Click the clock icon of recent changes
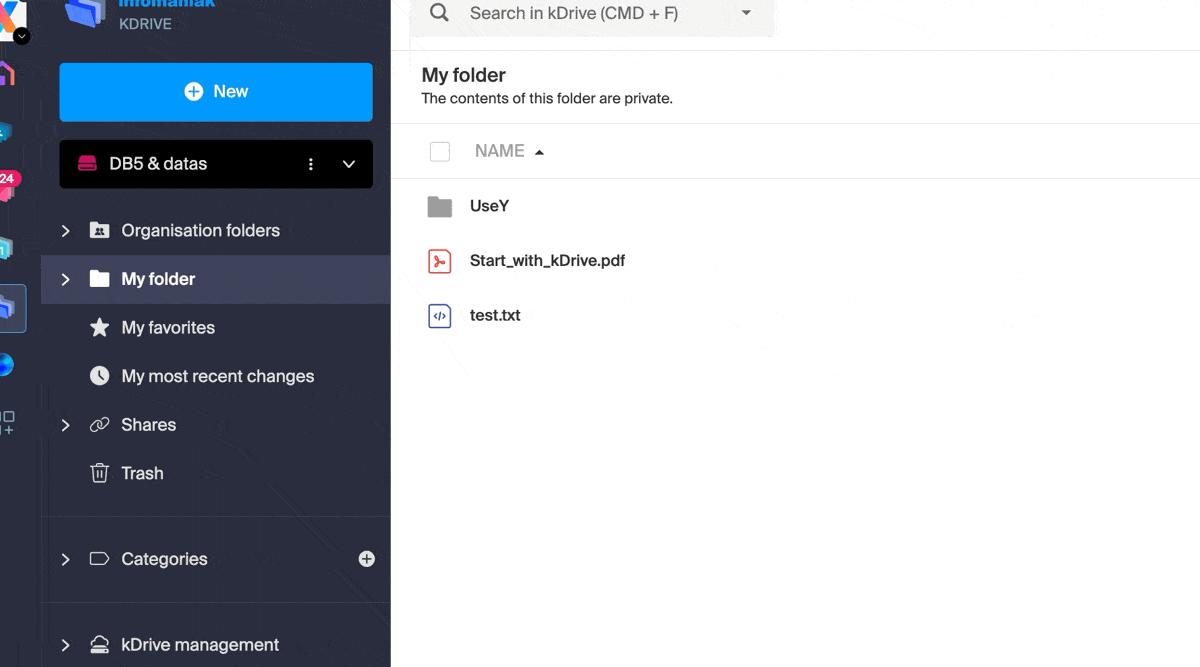1200x667 pixels. pyautogui.click(x=99, y=376)
